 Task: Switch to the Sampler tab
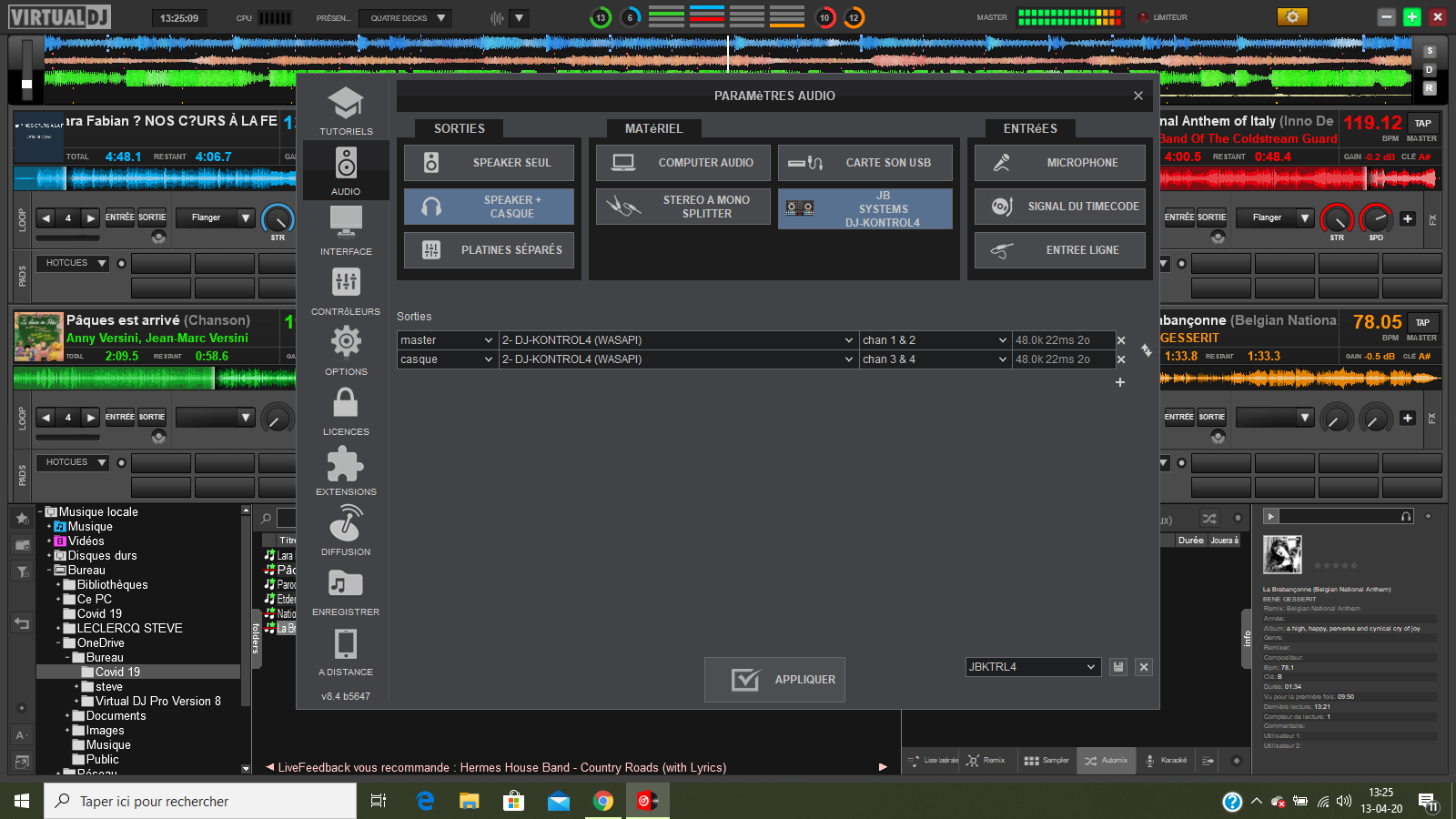coord(1046,760)
